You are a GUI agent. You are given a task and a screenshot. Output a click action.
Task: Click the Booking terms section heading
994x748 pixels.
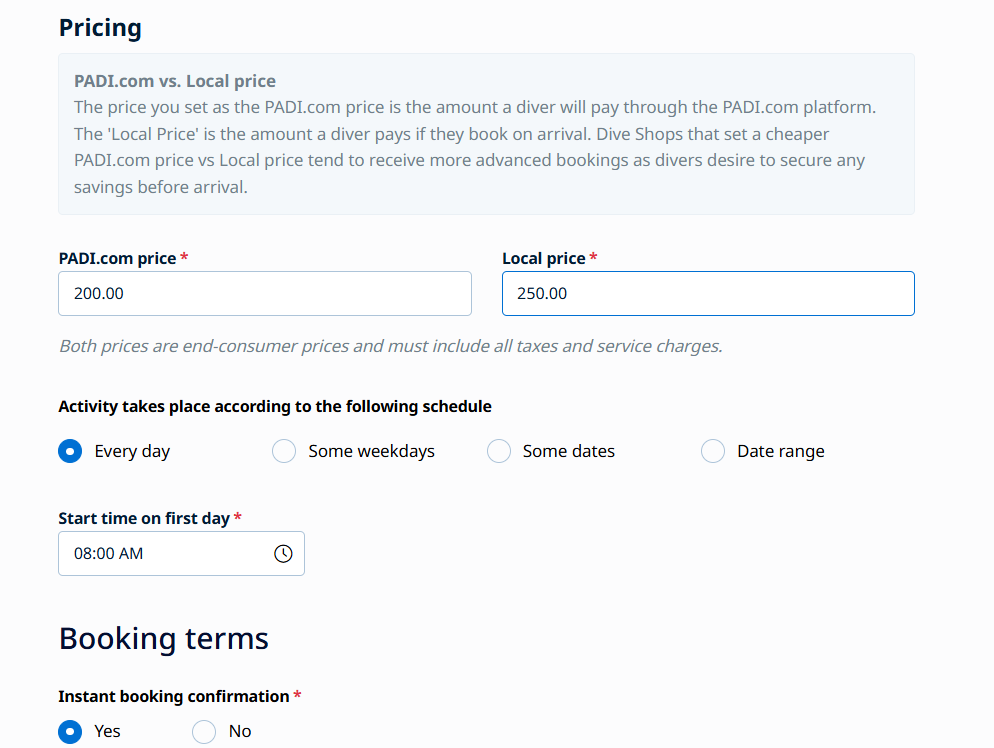(163, 639)
